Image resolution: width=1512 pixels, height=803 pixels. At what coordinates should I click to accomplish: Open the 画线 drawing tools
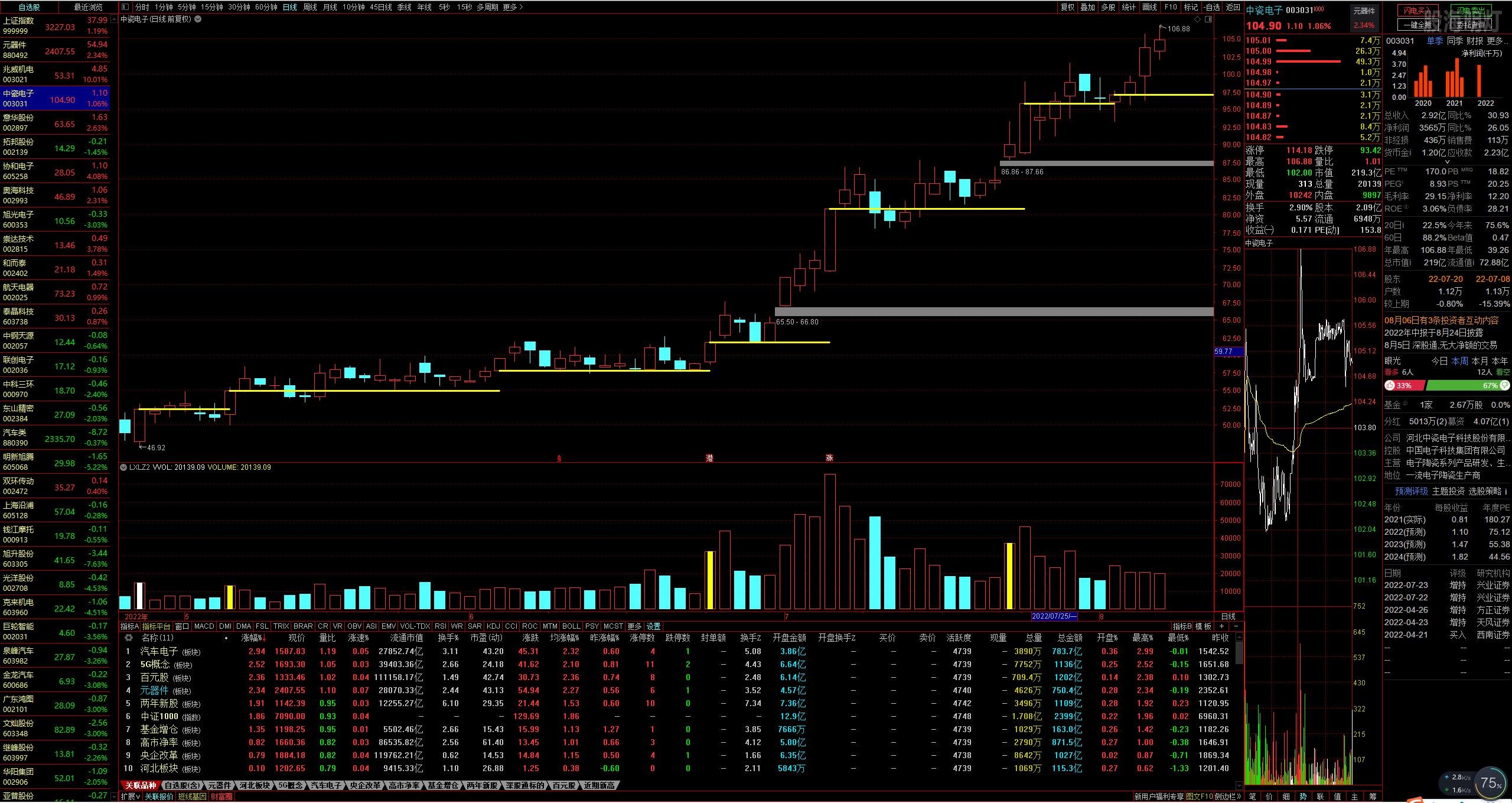tap(1149, 7)
